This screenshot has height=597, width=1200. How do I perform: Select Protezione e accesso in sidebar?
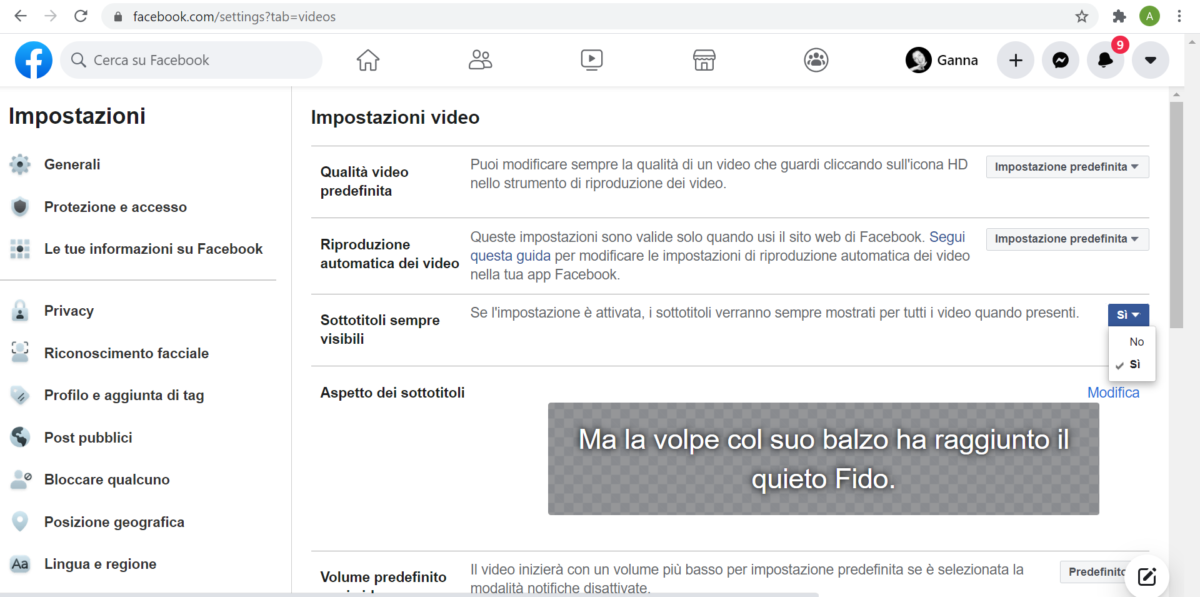[115, 207]
